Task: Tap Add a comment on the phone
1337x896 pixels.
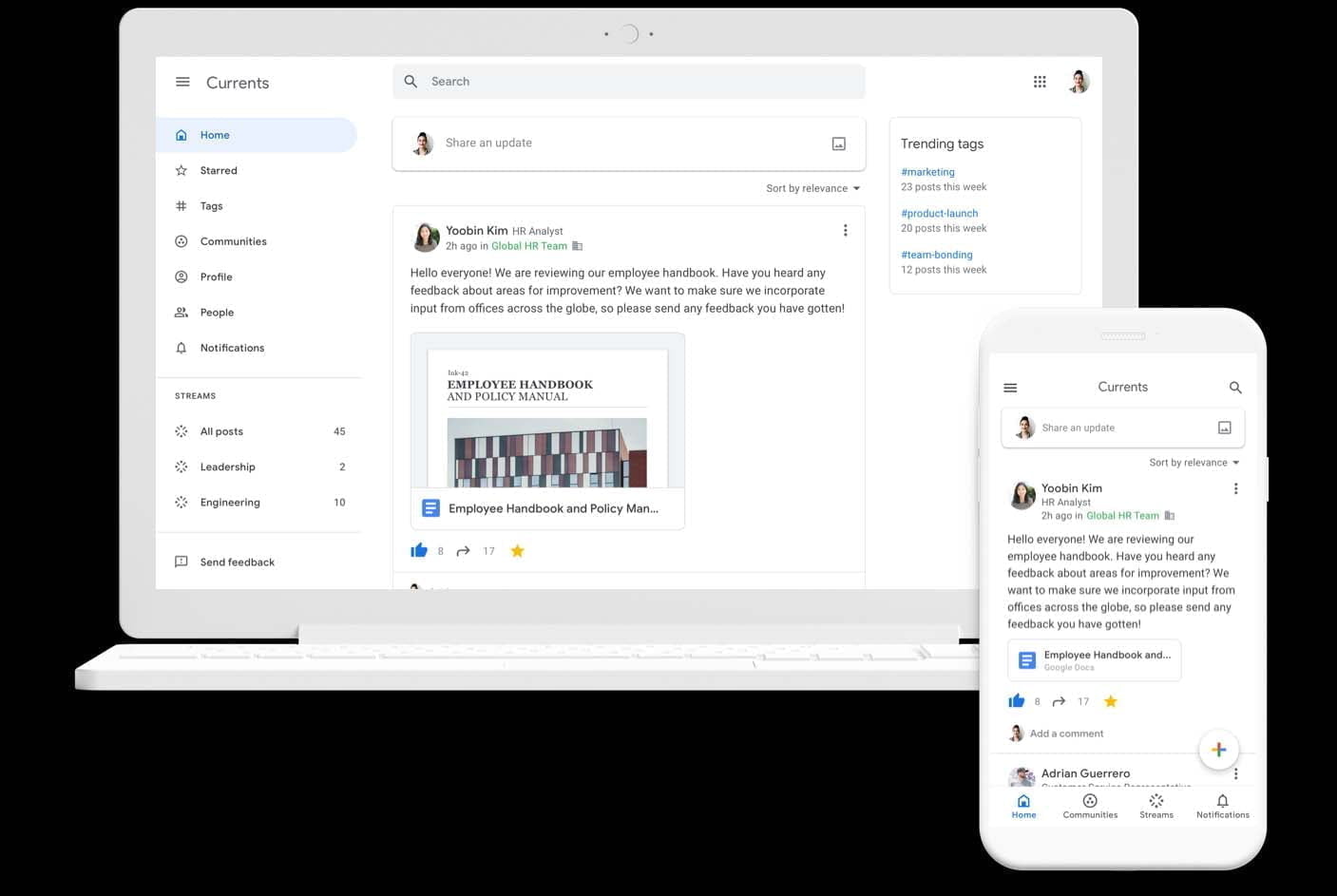Action: point(1066,734)
